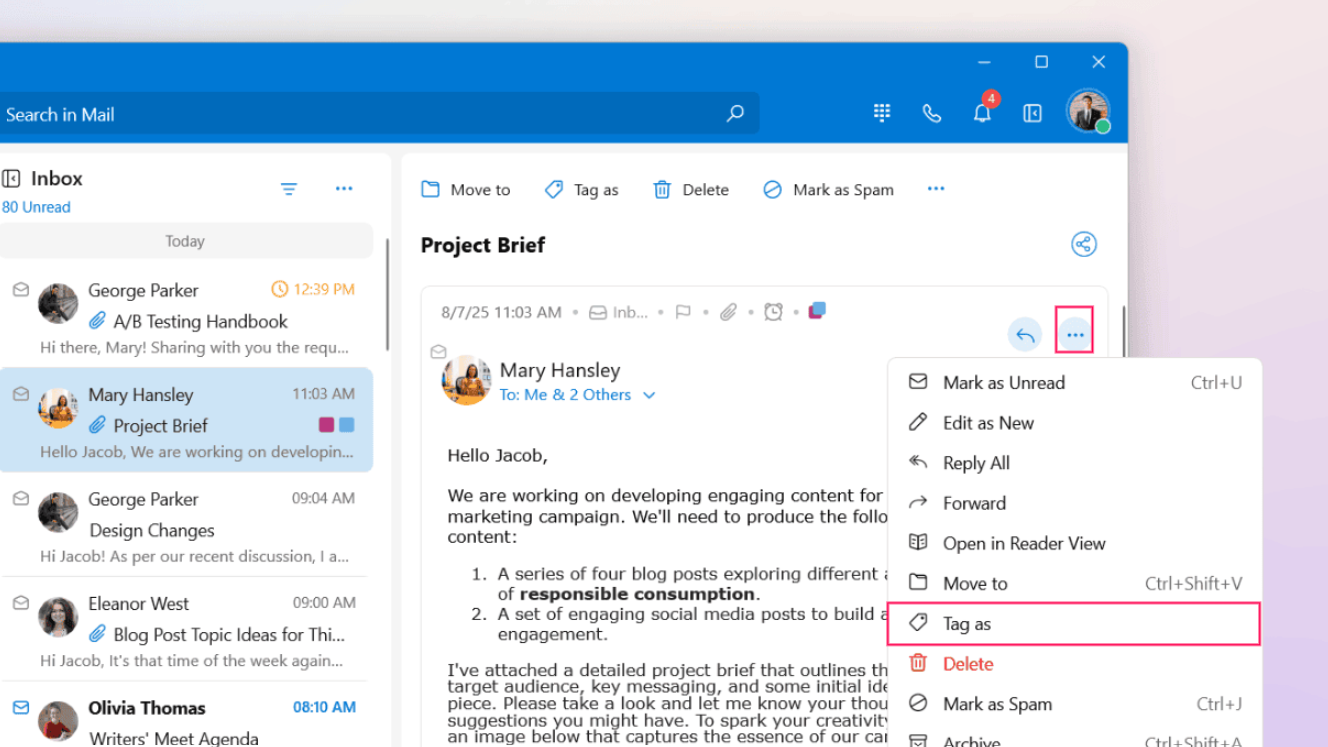
Task: Click the Project Brief subject heading in the reading pane
Action: 483,245
